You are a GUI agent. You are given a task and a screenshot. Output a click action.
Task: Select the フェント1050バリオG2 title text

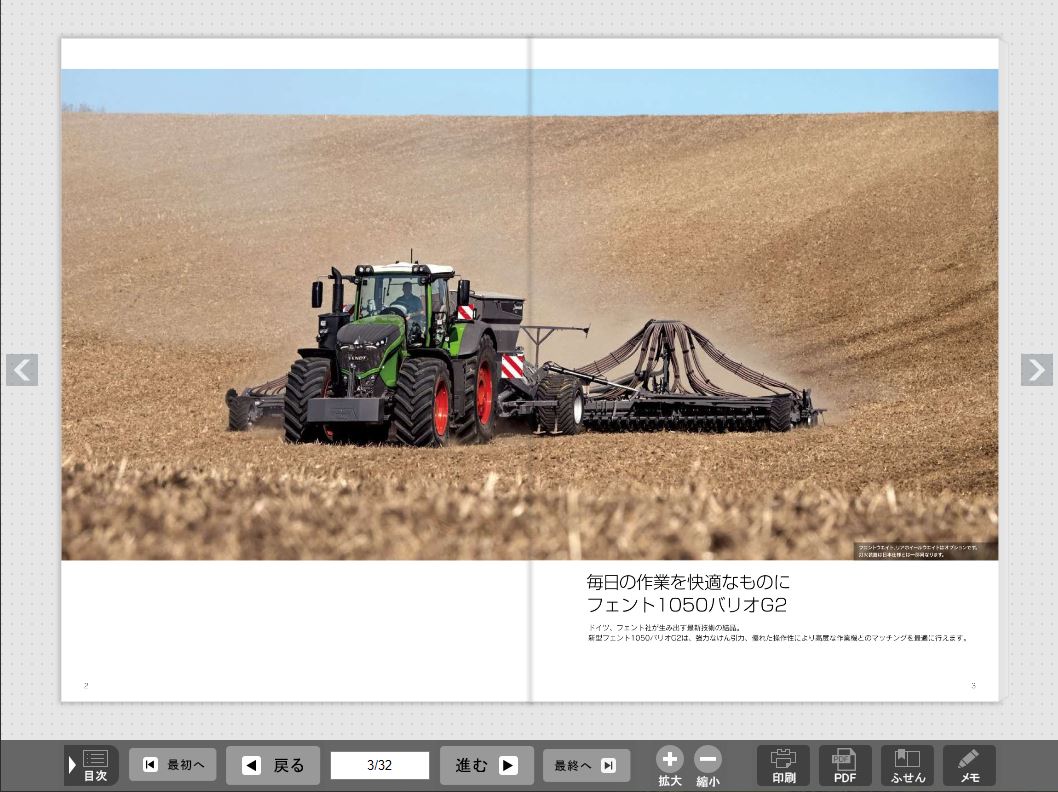coord(687,604)
